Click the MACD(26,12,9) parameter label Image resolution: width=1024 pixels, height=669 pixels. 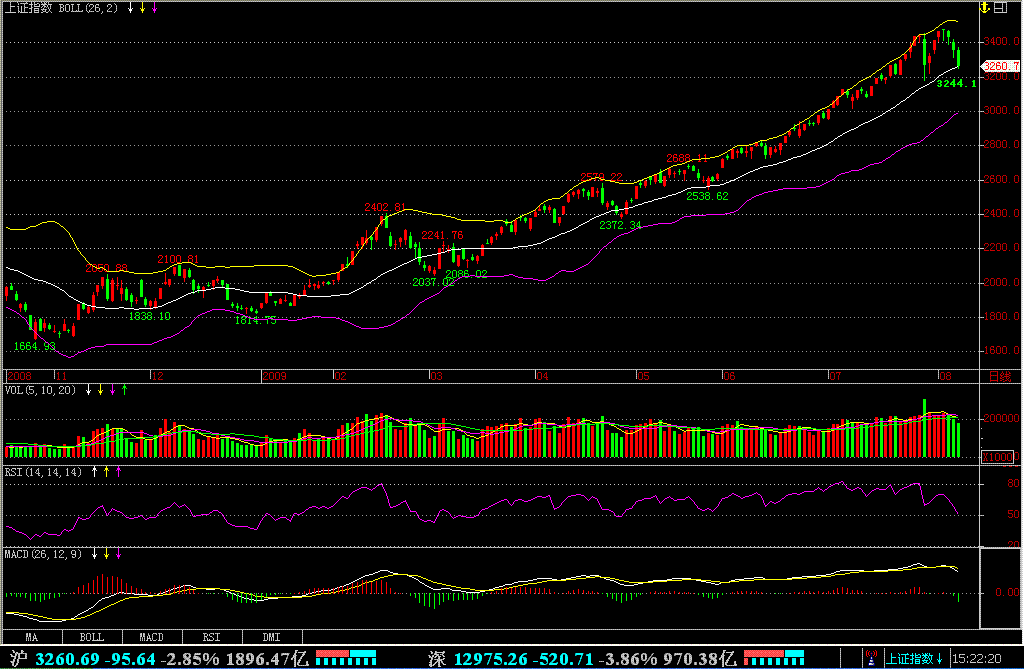43,554
